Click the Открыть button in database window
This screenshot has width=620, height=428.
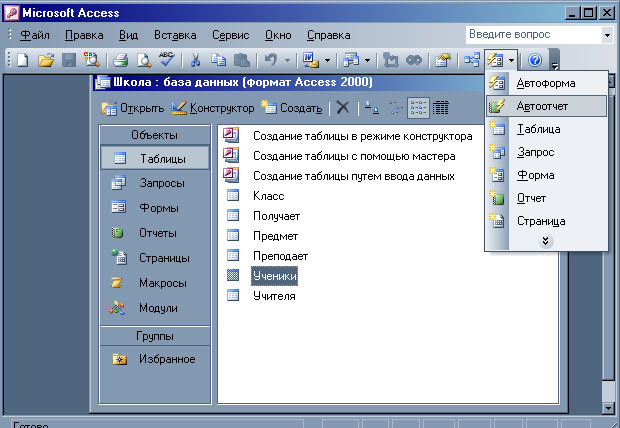pos(132,108)
